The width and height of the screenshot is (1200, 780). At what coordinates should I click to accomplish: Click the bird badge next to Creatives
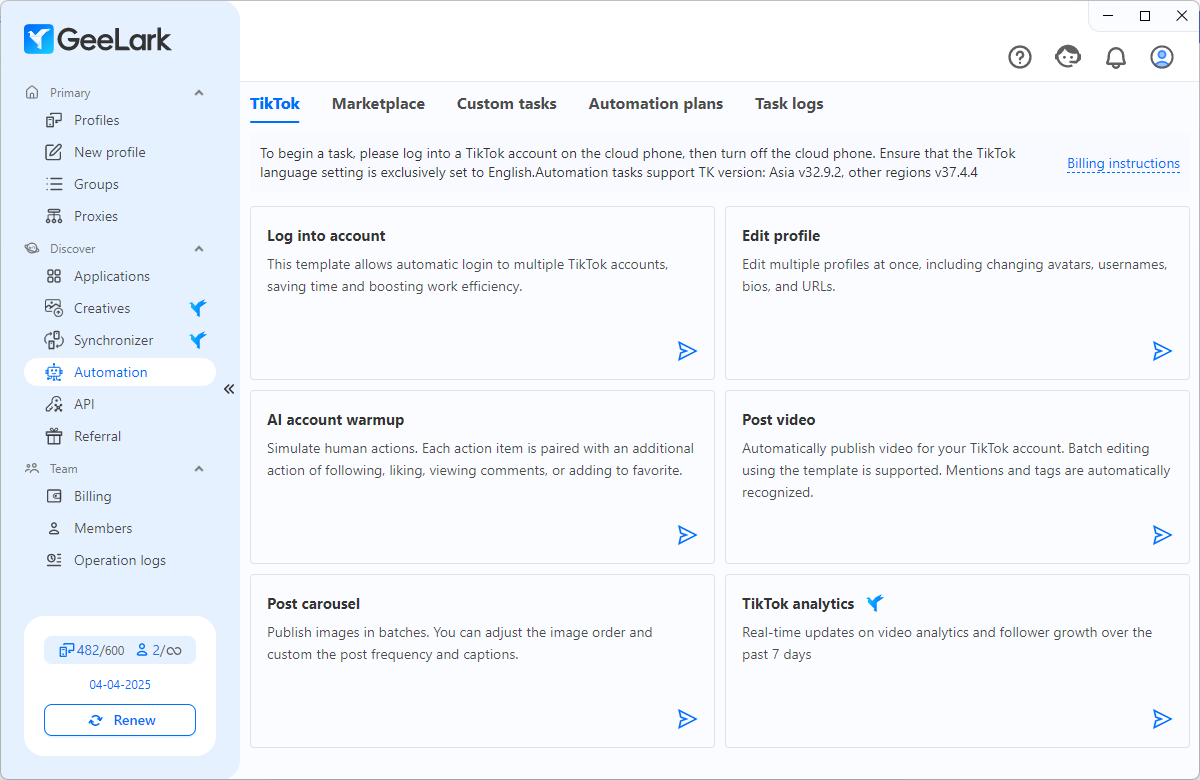198,308
